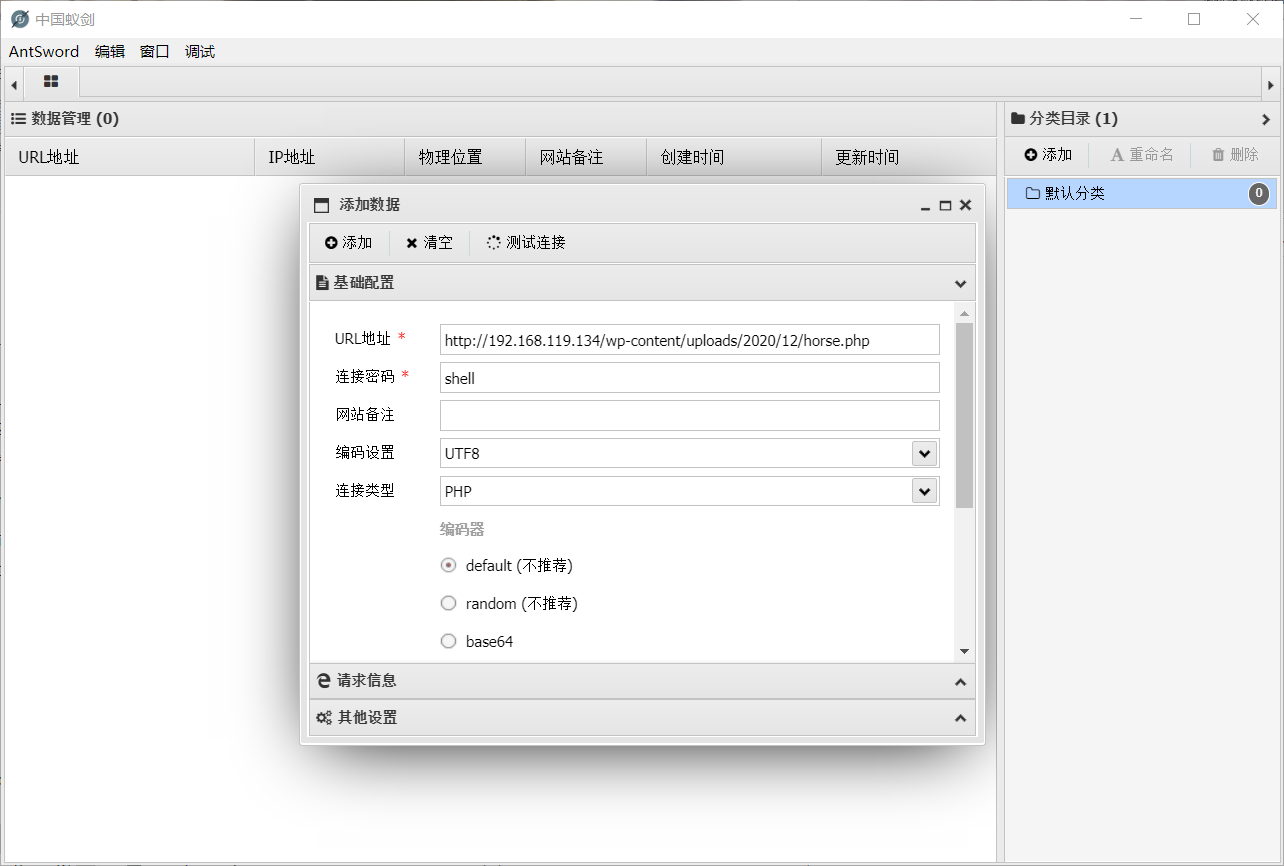Open the 连接类型 PHP dropdown
This screenshot has width=1284, height=866.
(924, 491)
